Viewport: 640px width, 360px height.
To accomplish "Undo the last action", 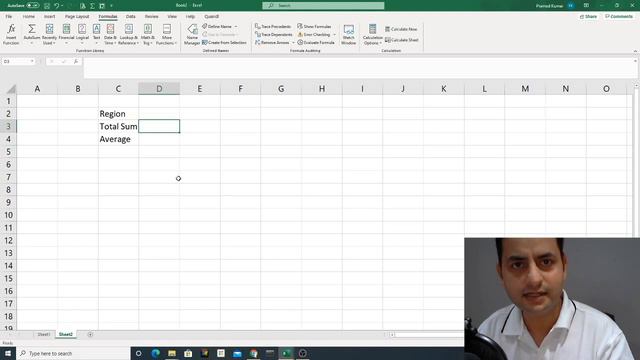I will (57, 6).
